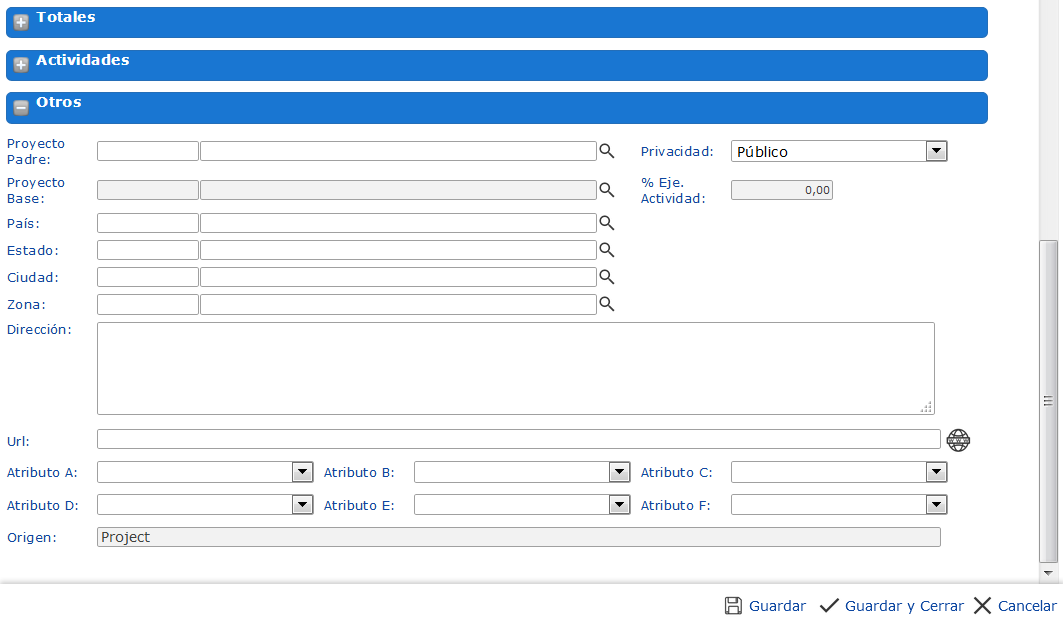Image resolution: width=1063 pixels, height=623 pixels.
Task: Expand the Actividades section
Action: 21,65
